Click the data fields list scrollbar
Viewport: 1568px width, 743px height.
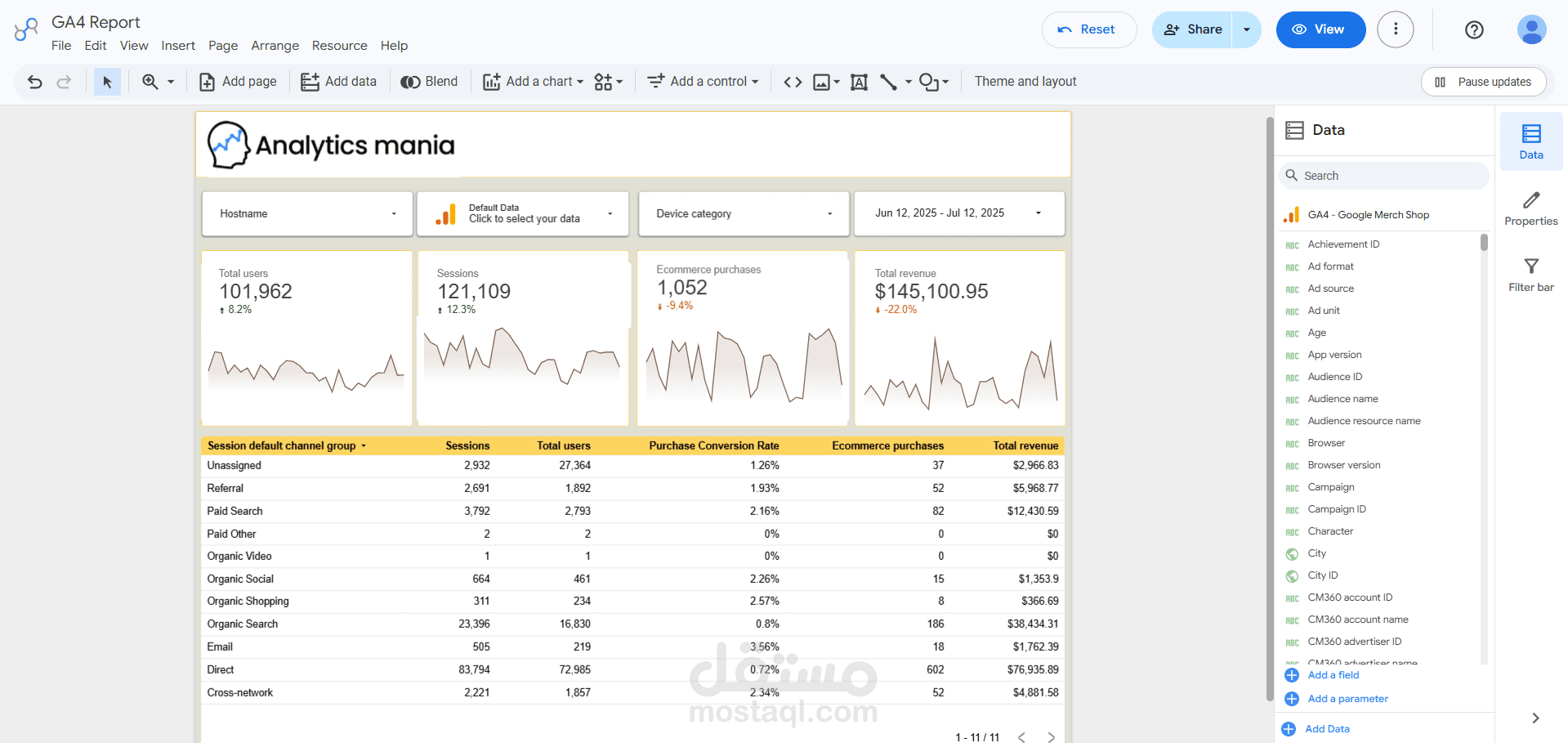click(1484, 243)
